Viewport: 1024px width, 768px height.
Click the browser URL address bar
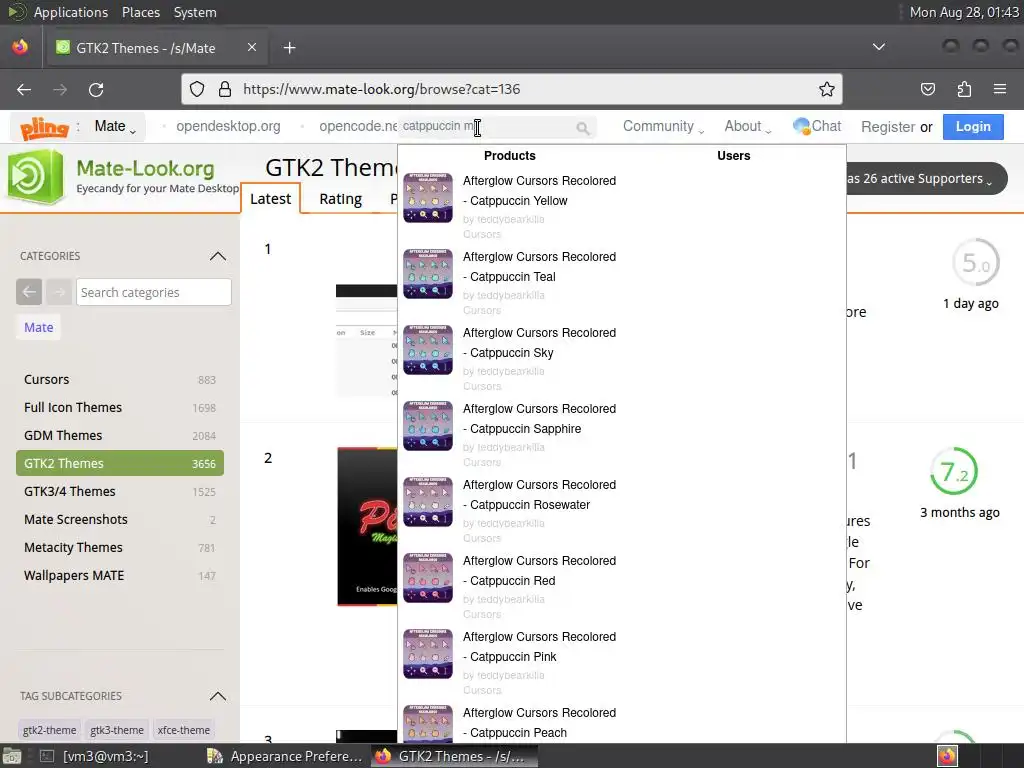(511, 89)
